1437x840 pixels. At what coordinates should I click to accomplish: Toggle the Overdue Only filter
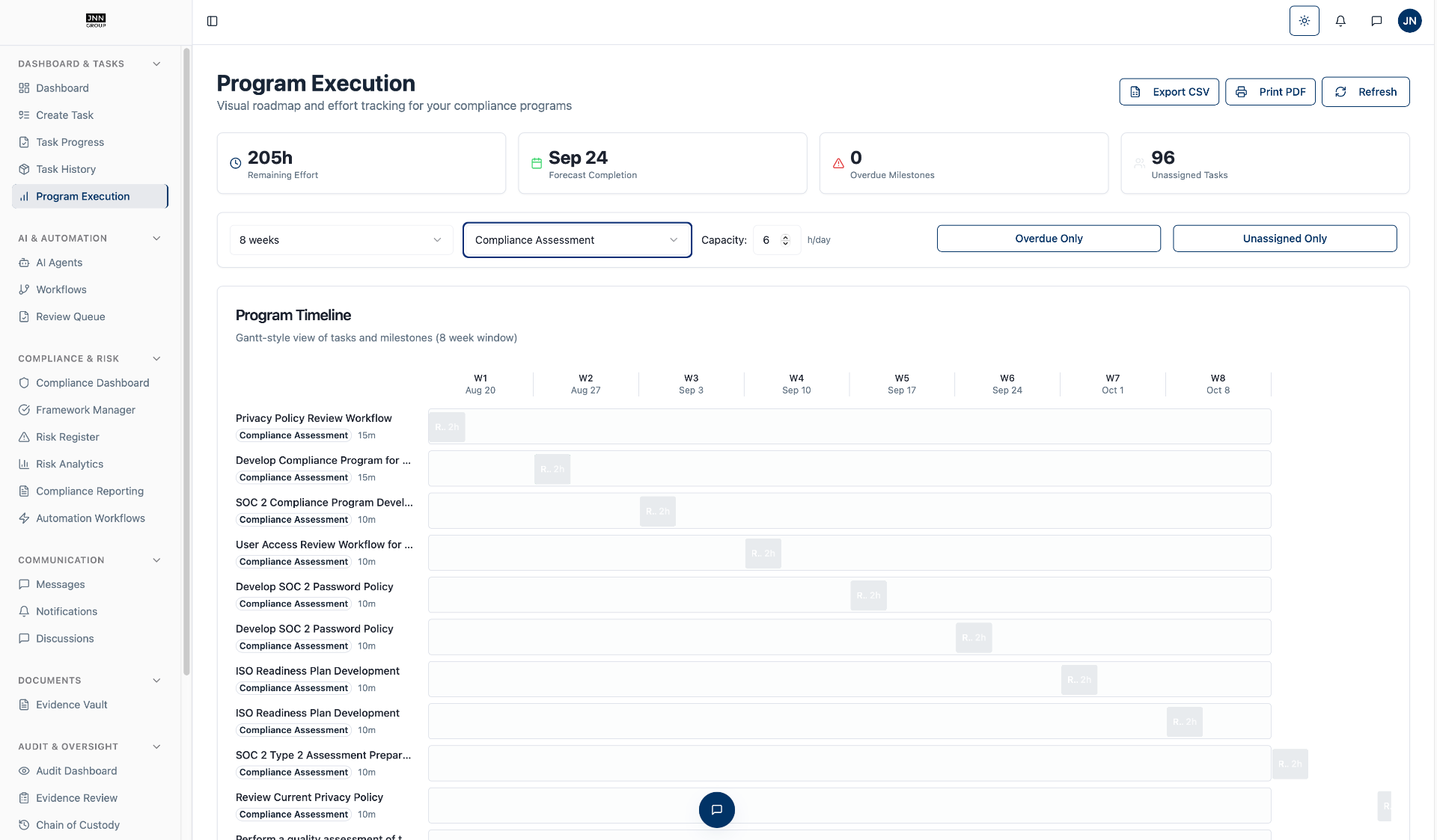click(x=1049, y=239)
